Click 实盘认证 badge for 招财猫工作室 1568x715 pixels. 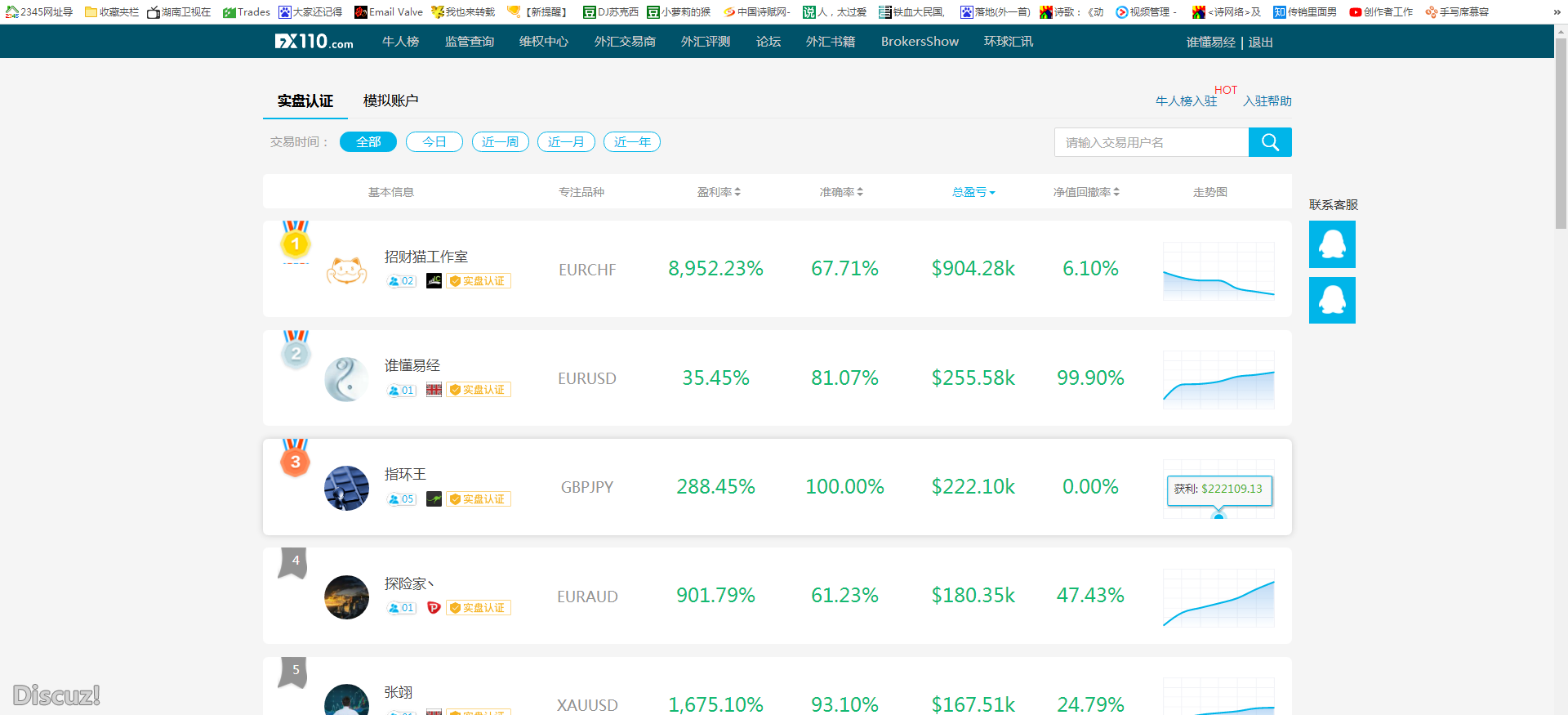click(x=479, y=281)
